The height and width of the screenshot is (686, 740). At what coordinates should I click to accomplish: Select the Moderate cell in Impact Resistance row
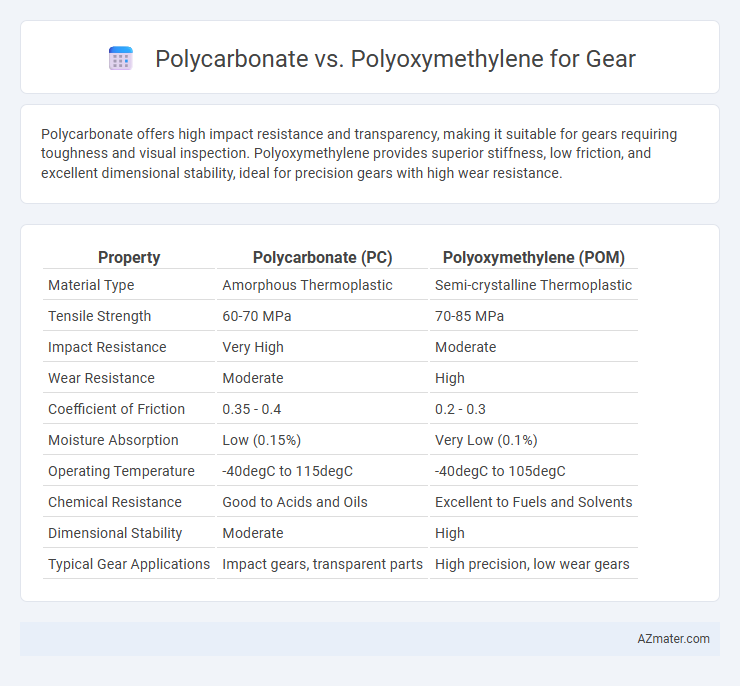[x=465, y=347]
